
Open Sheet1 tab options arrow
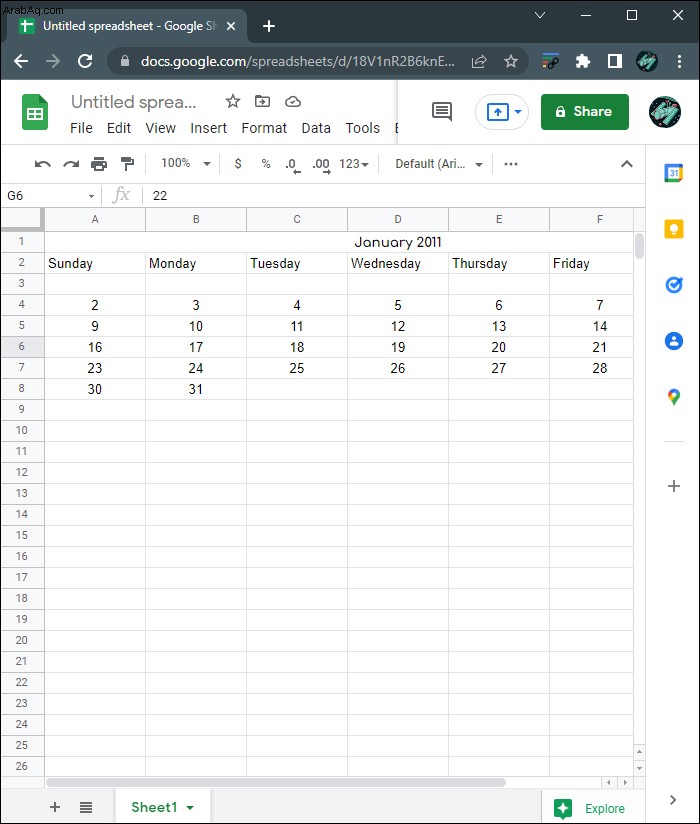190,808
